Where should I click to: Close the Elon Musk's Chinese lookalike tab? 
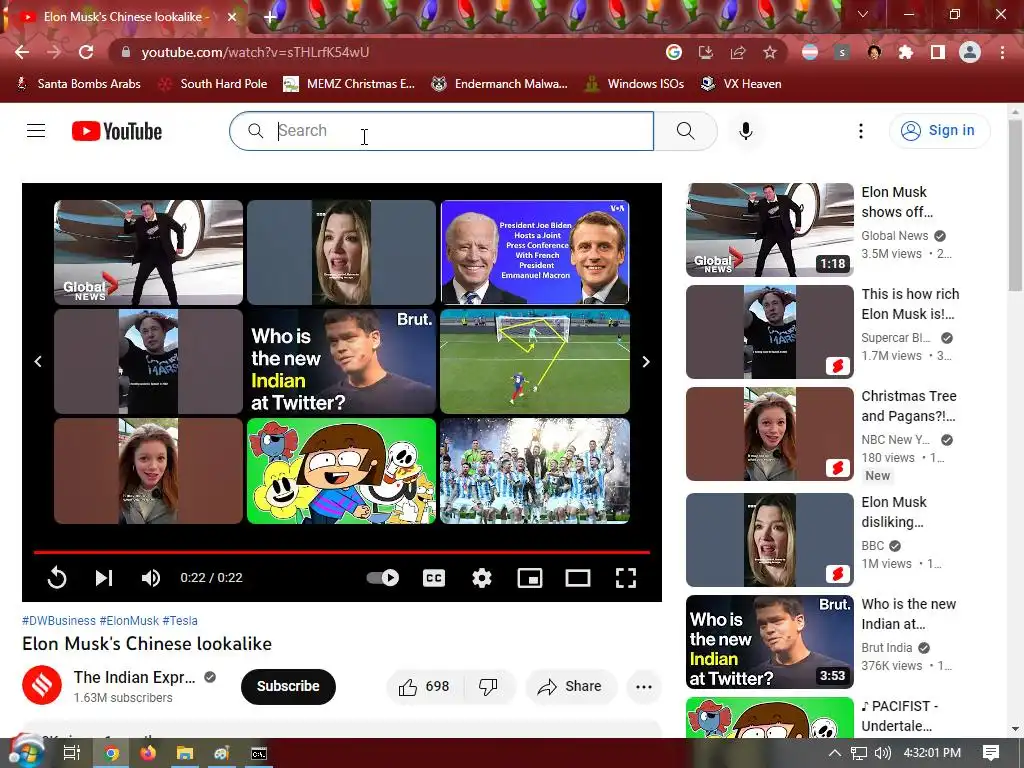pyautogui.click(x=232, y=17)
